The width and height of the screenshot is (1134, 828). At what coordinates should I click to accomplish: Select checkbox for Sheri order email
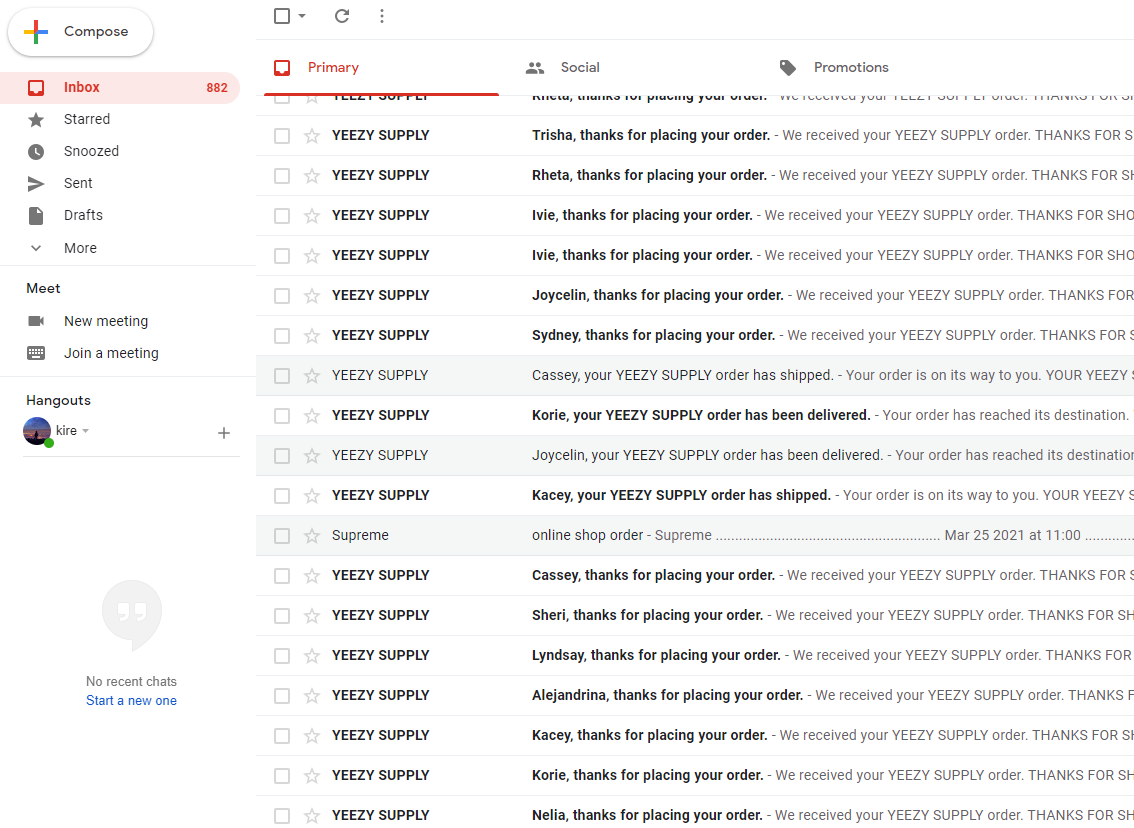tap(282, 616)
